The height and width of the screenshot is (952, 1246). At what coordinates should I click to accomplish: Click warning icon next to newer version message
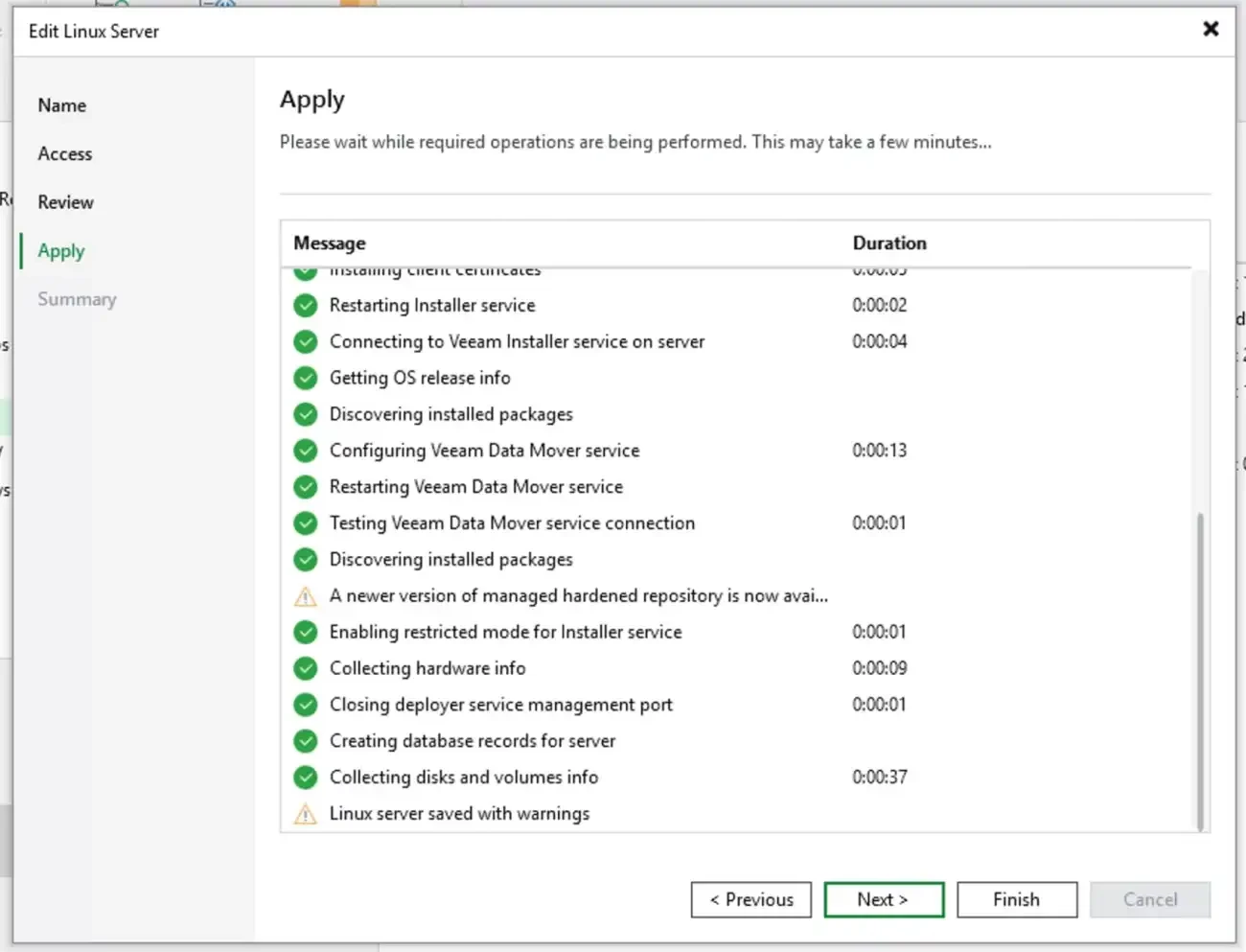305,596
